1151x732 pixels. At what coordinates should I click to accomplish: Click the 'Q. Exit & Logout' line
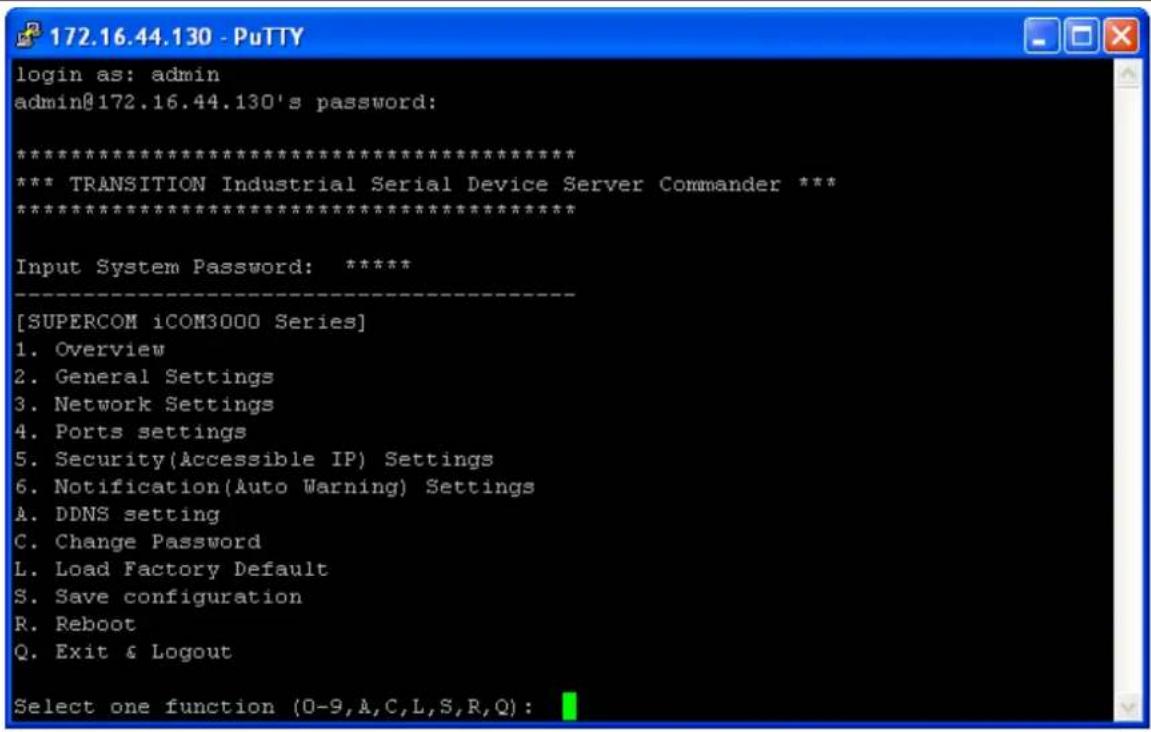point(123,652)
